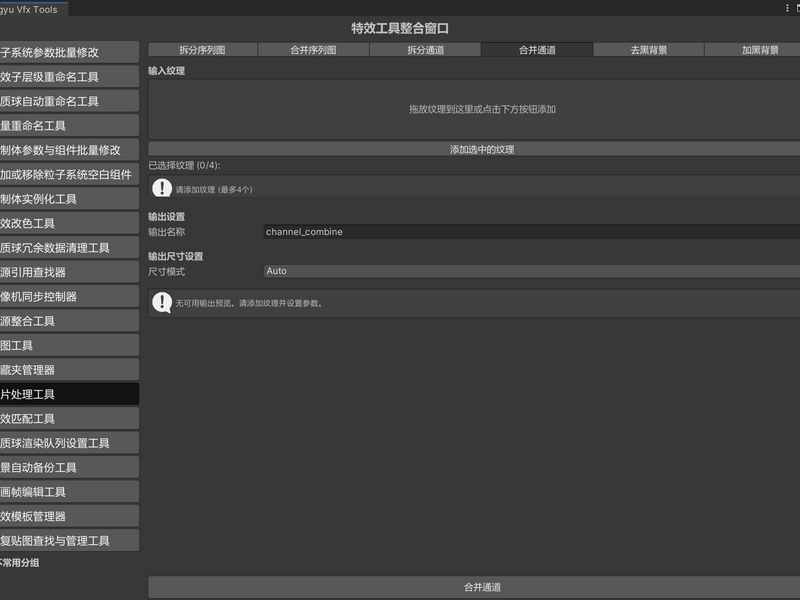The image size is (800, 600).
Task: Click the 无可用输出预览 help message
Action: click(248, 303)
